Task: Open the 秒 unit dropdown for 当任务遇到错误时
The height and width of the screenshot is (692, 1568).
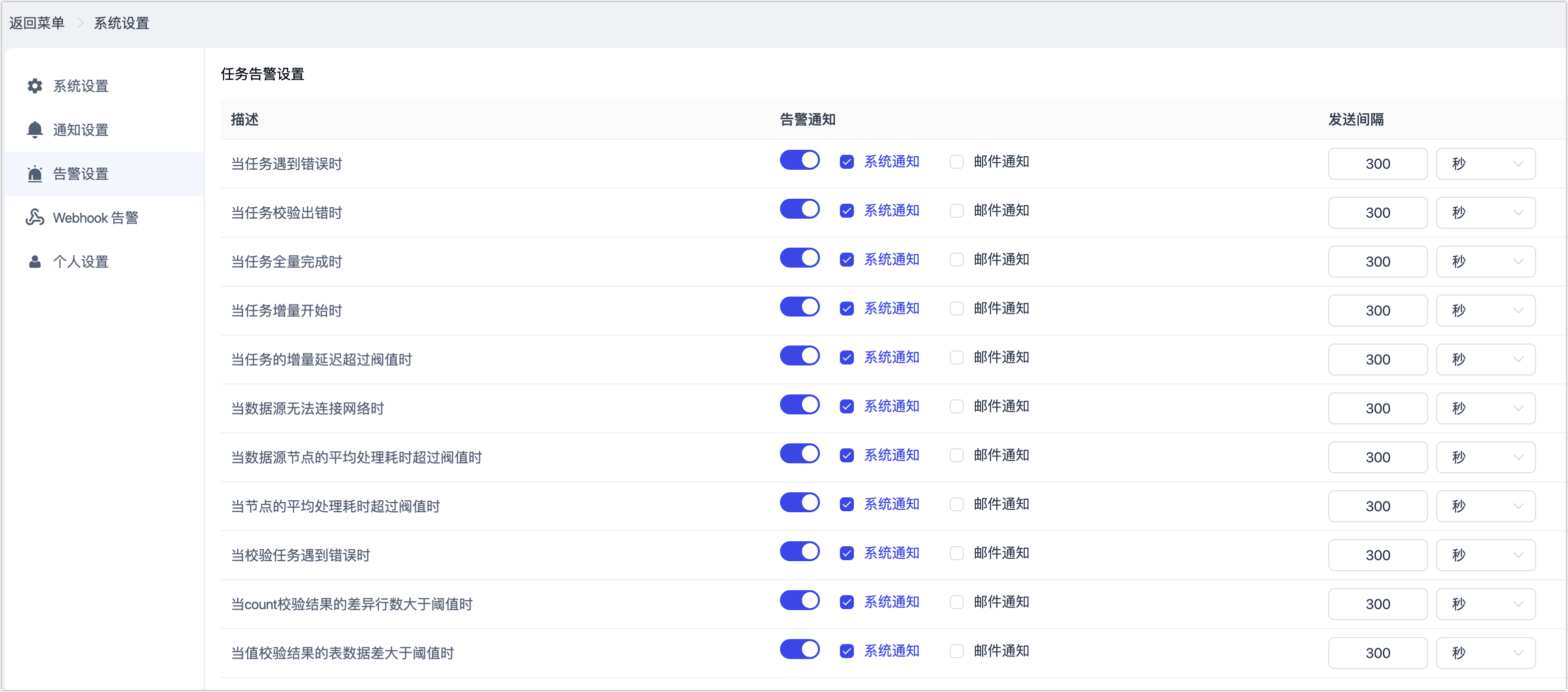Action: coord(1485,164)
